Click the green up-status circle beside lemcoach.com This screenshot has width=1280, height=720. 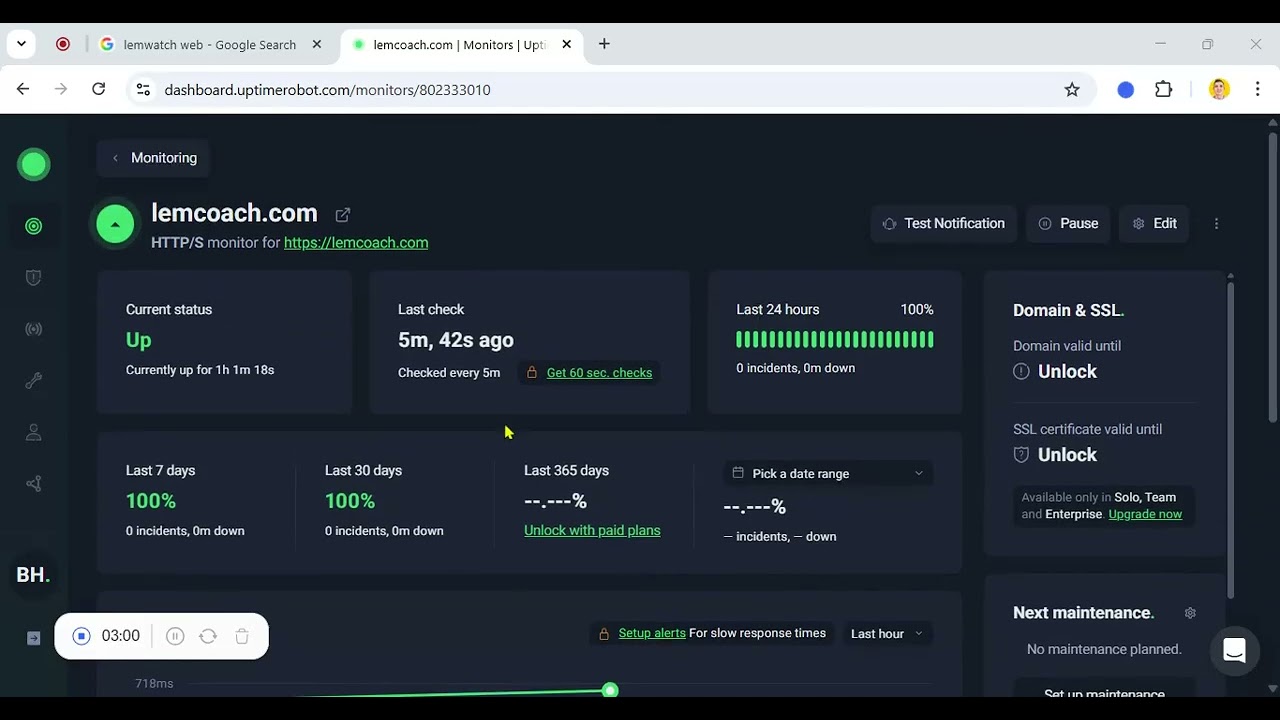pos(115,224)
